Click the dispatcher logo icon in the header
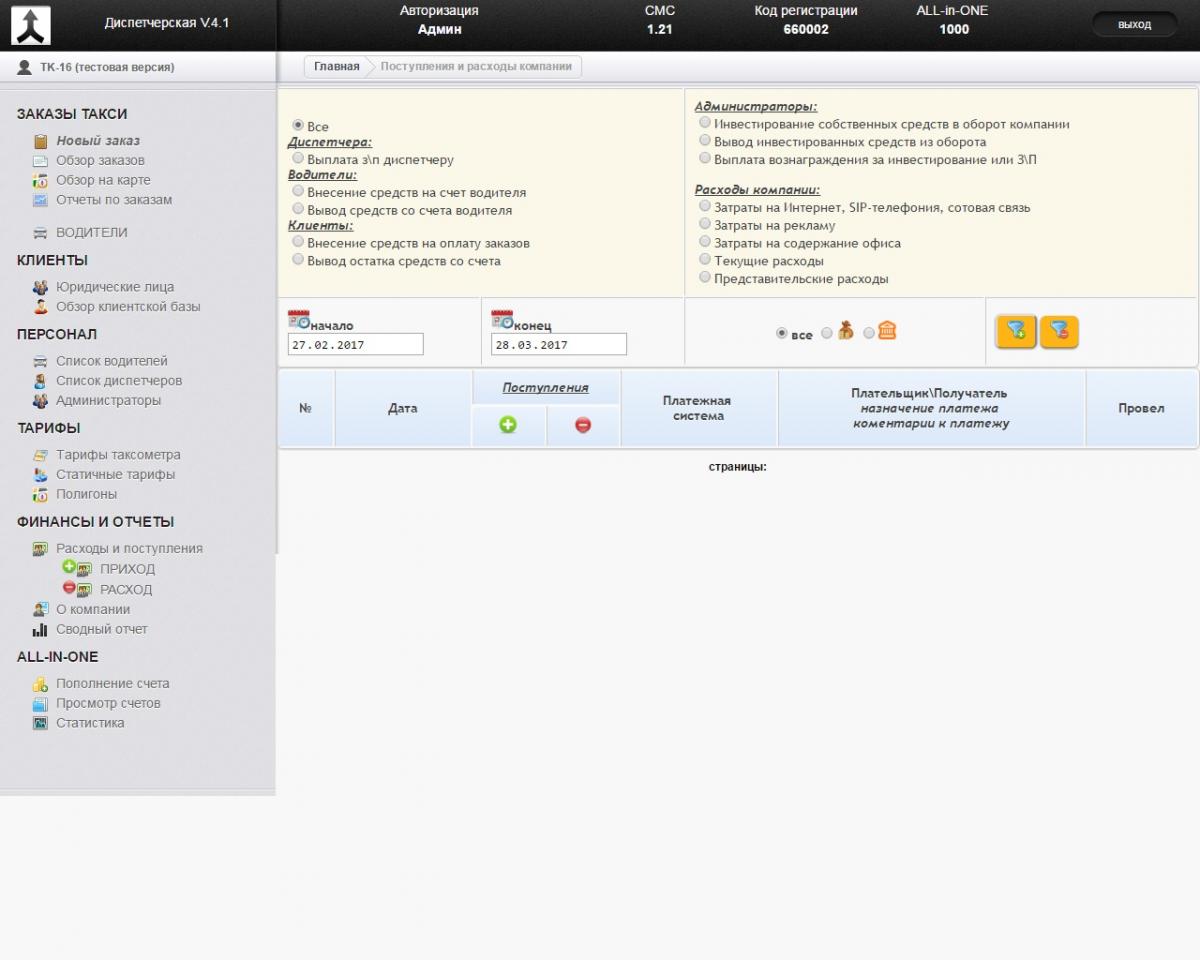Image resolution: width=1200 pixels, height=960 pixels. pyautogui.click(x=31, y=25)
